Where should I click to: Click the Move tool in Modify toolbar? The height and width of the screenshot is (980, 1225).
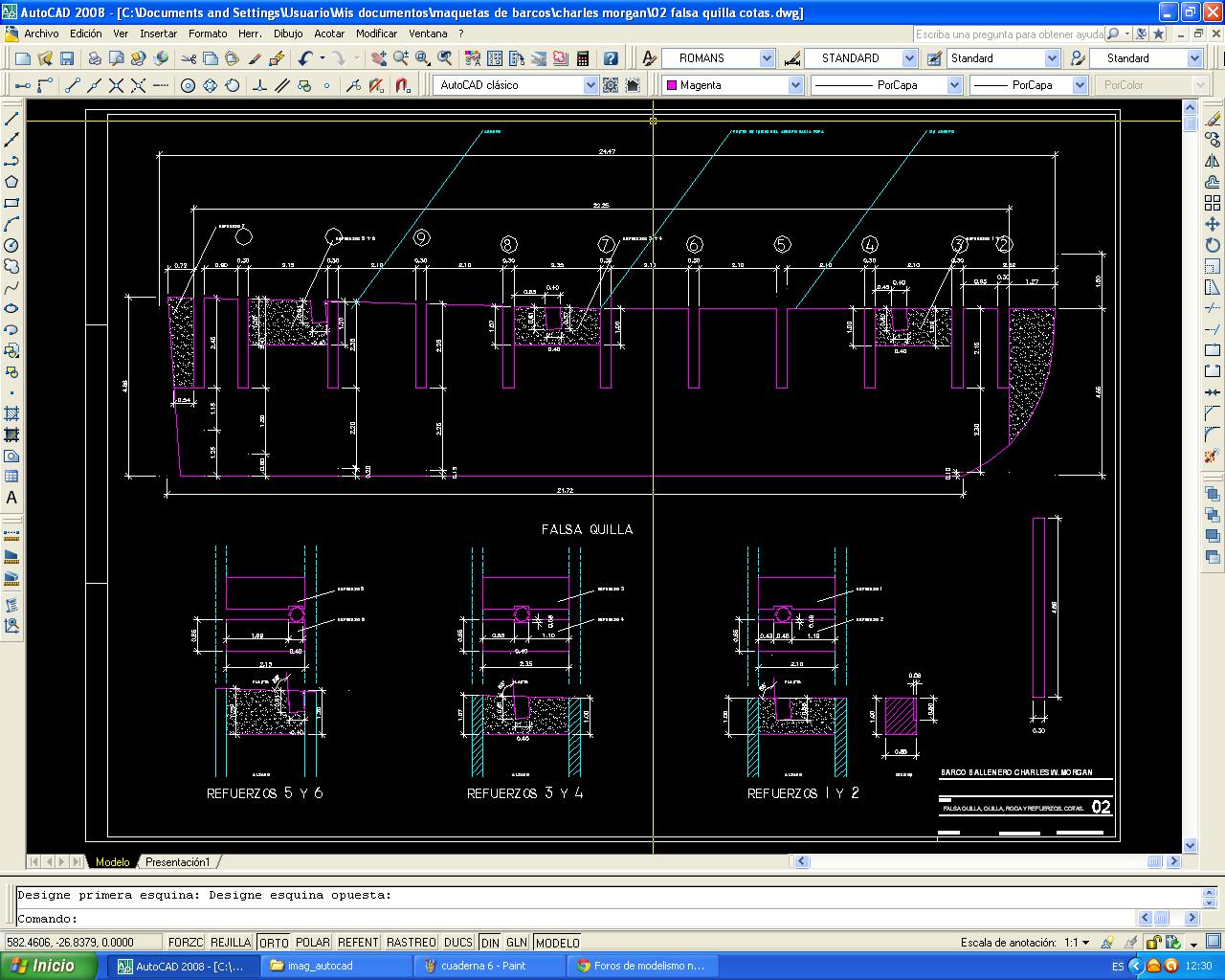point(1213,224)
